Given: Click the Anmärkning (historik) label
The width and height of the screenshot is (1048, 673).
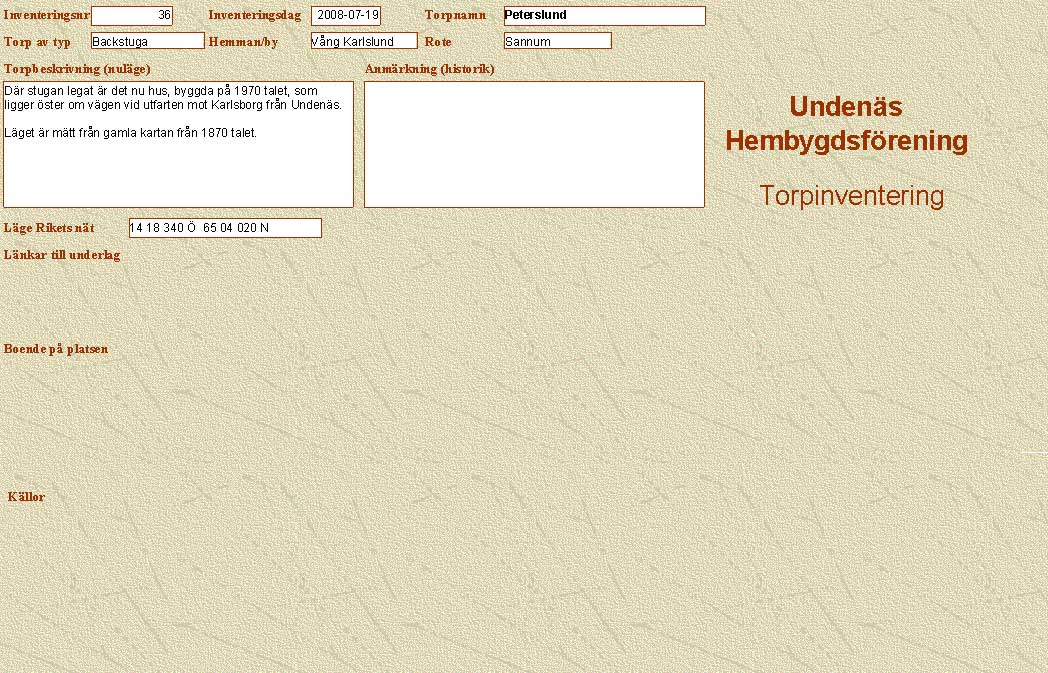Looking at the screenshot, I should click(x=430, y=69).
